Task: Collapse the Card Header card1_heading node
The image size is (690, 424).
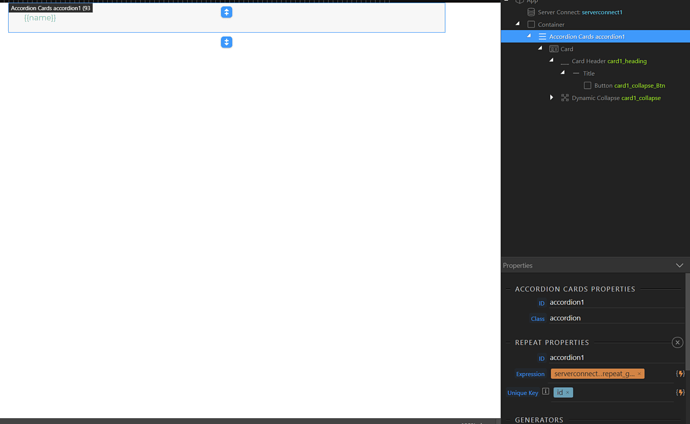Action: click(x=551, y=61)
